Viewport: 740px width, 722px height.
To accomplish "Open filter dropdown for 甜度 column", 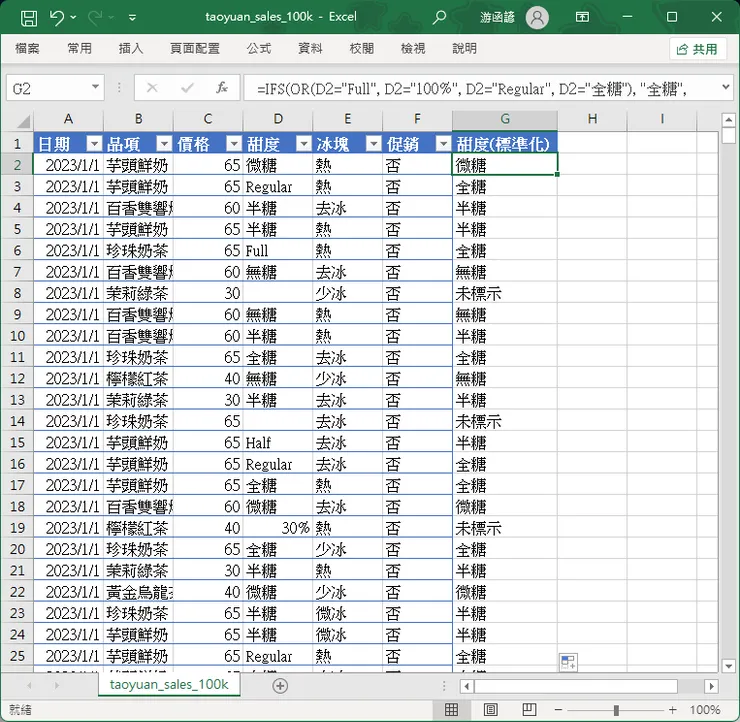I will coord(303,143).
